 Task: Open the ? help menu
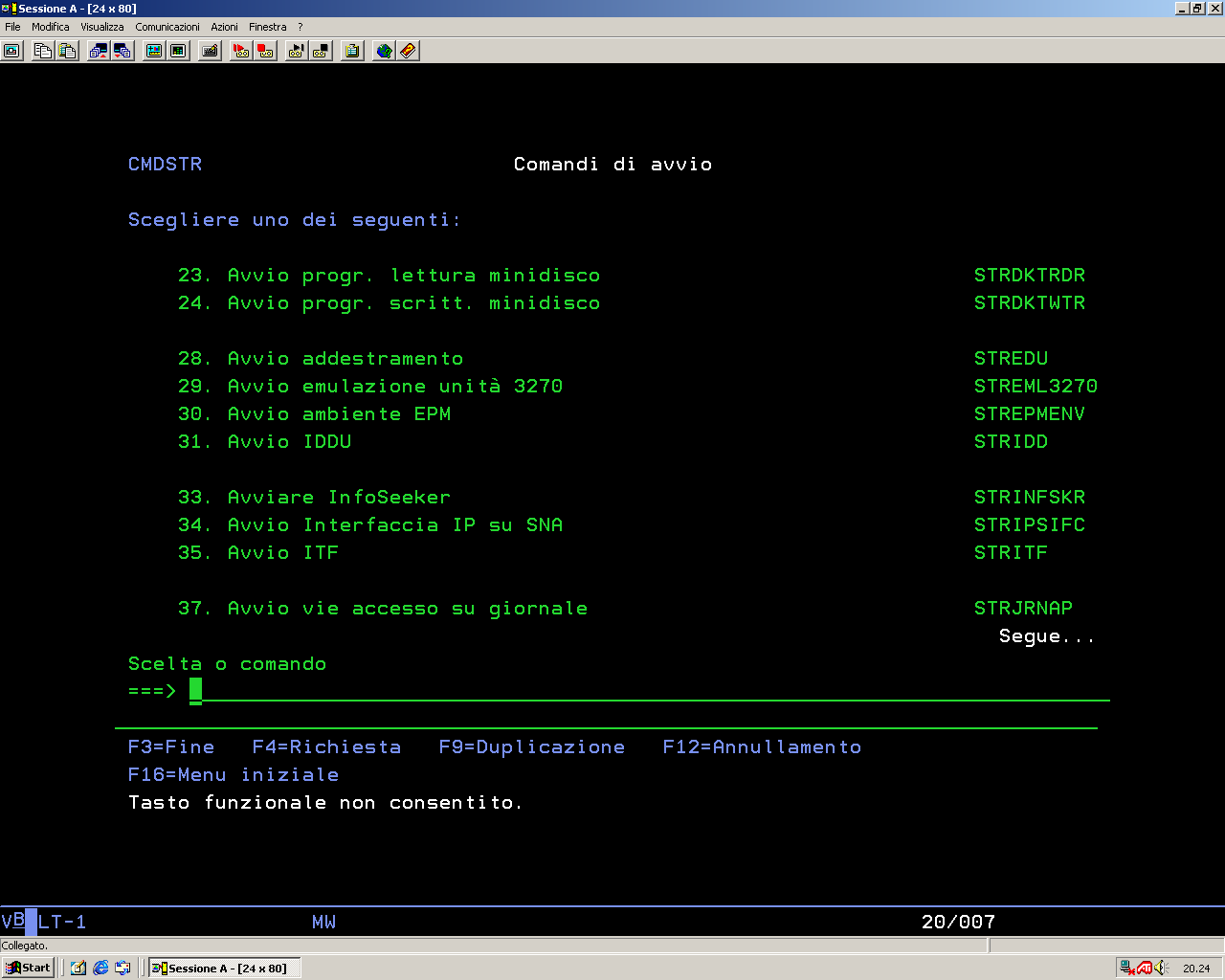pos(300,27)
